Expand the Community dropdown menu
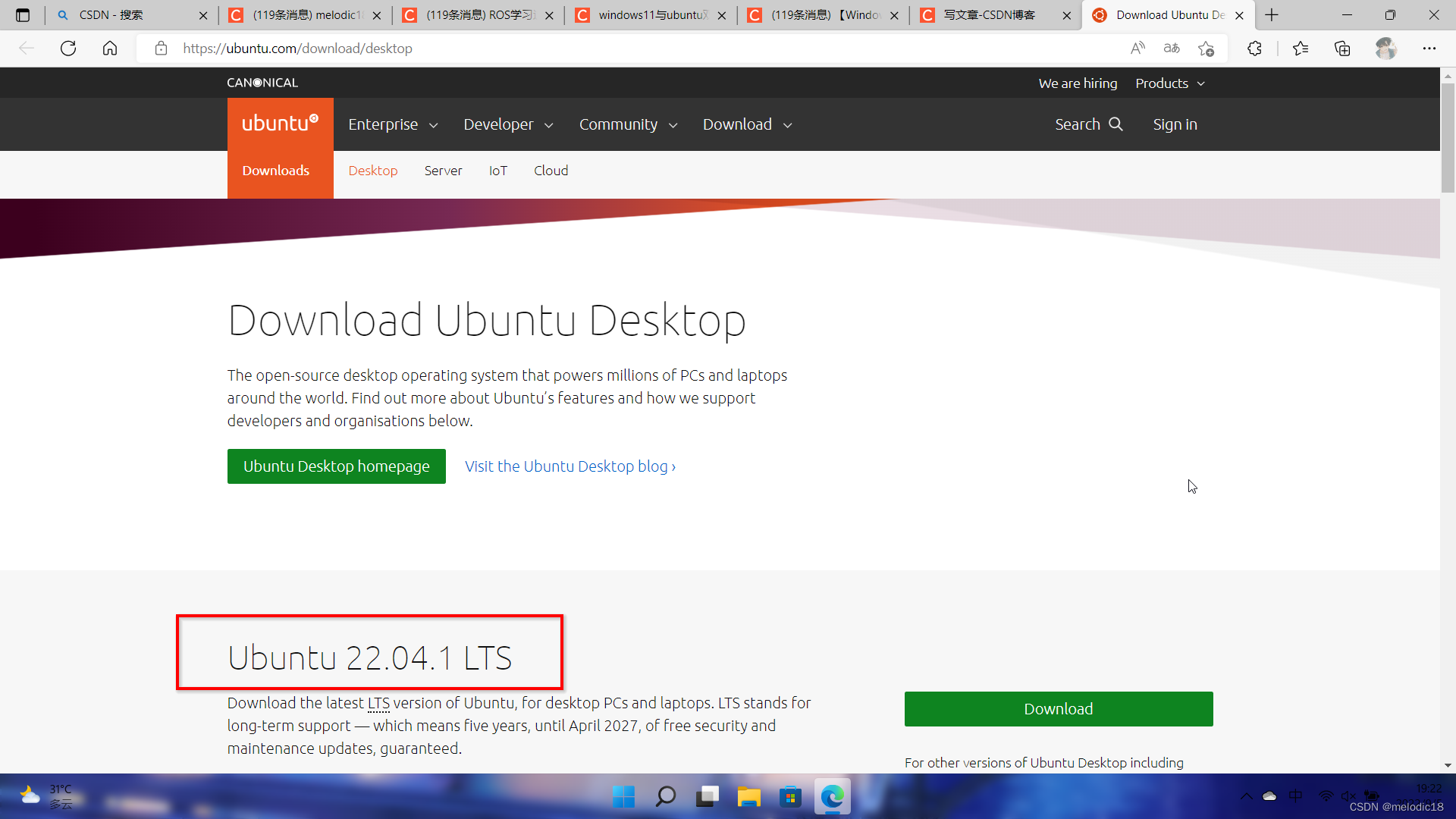The image size is (1456, 819). click(628, 124)
